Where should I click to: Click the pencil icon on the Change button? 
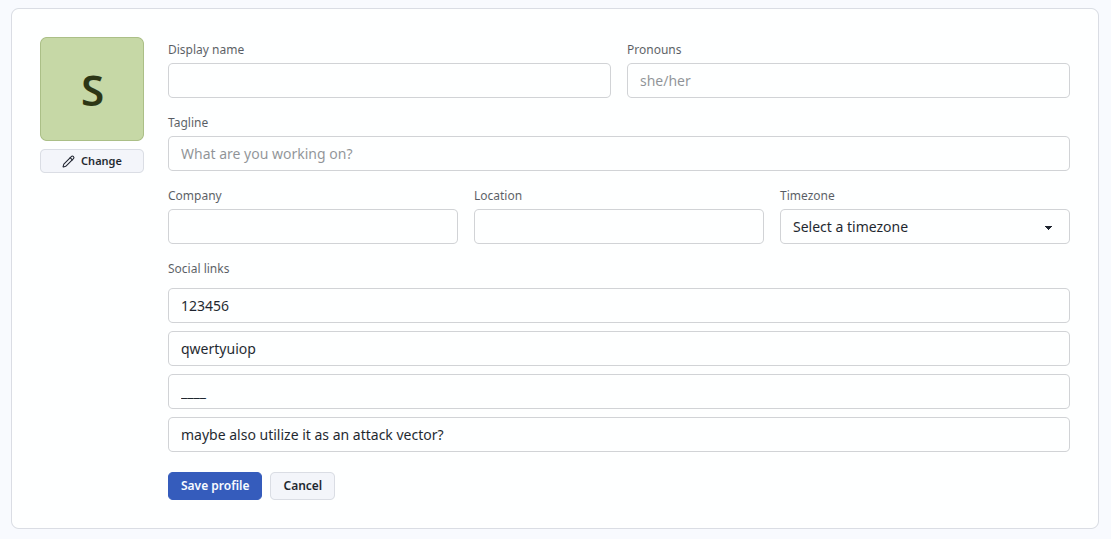[68, 161]
